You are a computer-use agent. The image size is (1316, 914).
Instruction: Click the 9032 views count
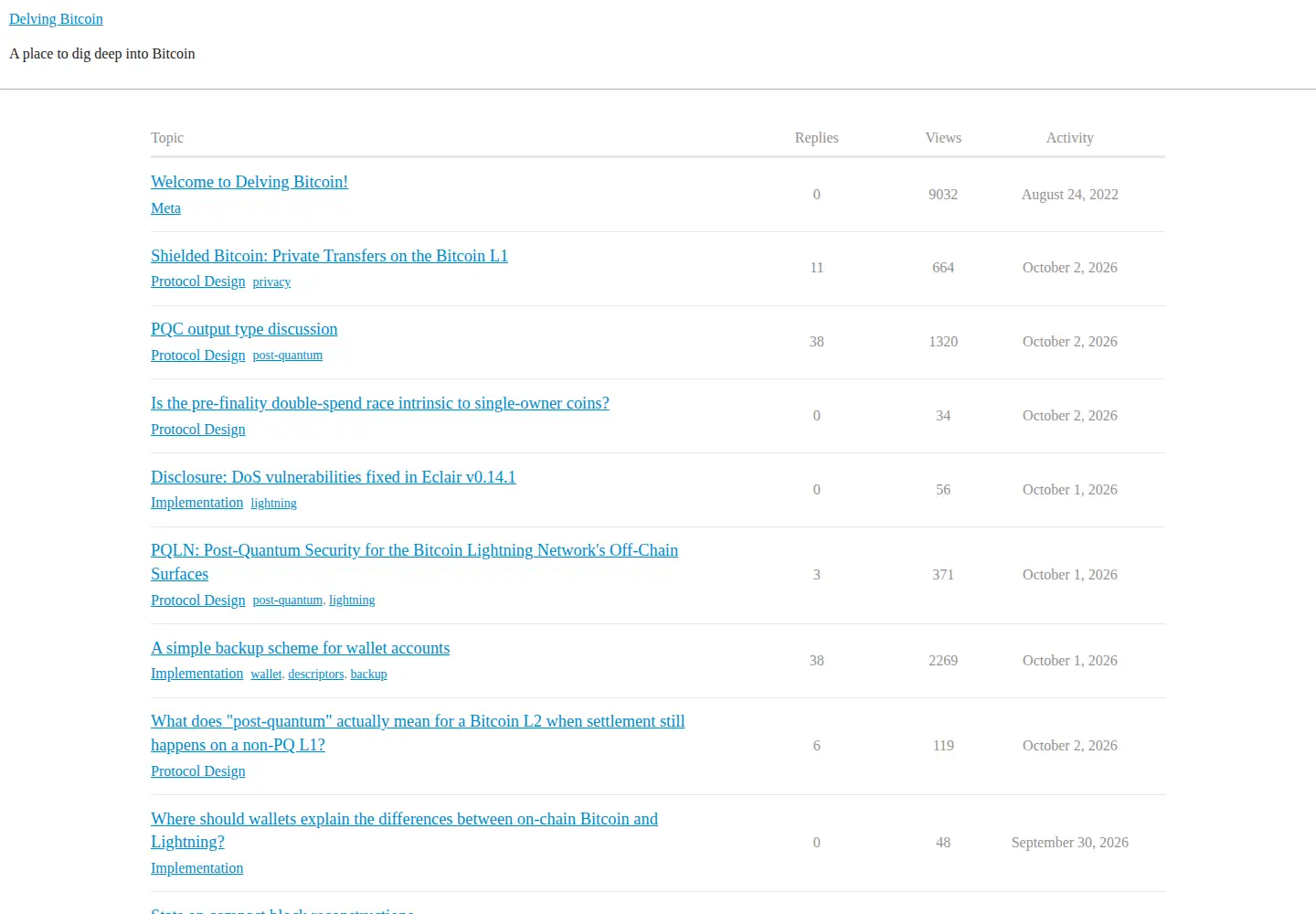(943, 195)
